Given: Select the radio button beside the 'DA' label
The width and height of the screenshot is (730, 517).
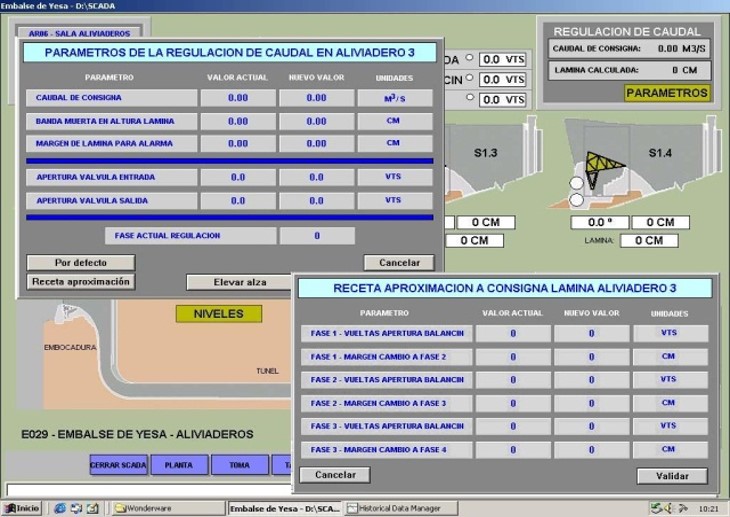Looking at the screenshot, I should click(470, 58).
